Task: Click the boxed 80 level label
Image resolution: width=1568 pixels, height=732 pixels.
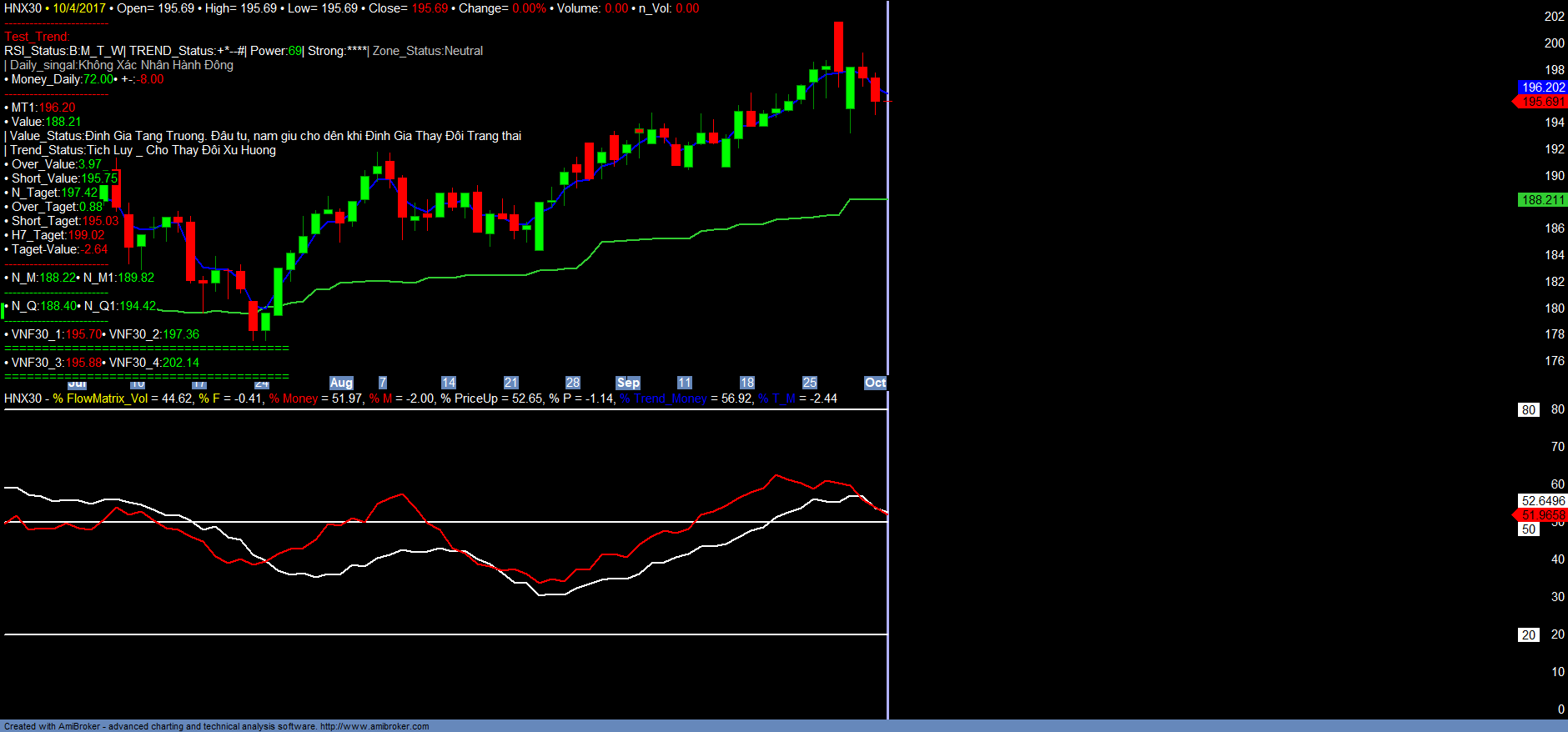Action: [1528, 410]
